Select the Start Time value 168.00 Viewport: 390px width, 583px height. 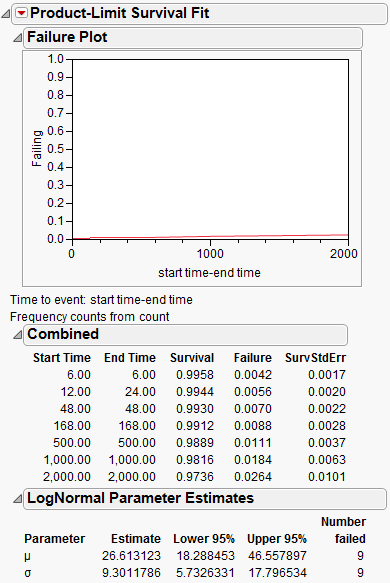(72, 426)
